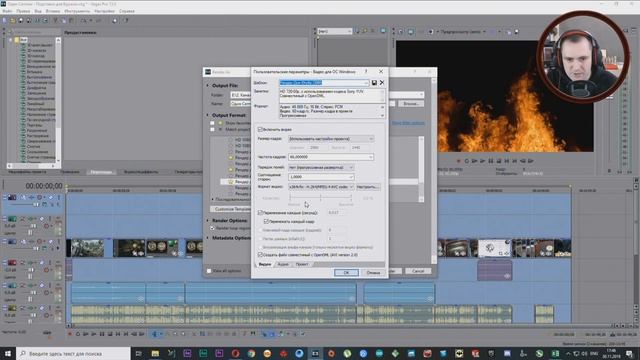Image resolution: width=640 pixels, height=360 pixels.
Task: Click Stop in the timeline transport bar
Action: coord(110,334)
